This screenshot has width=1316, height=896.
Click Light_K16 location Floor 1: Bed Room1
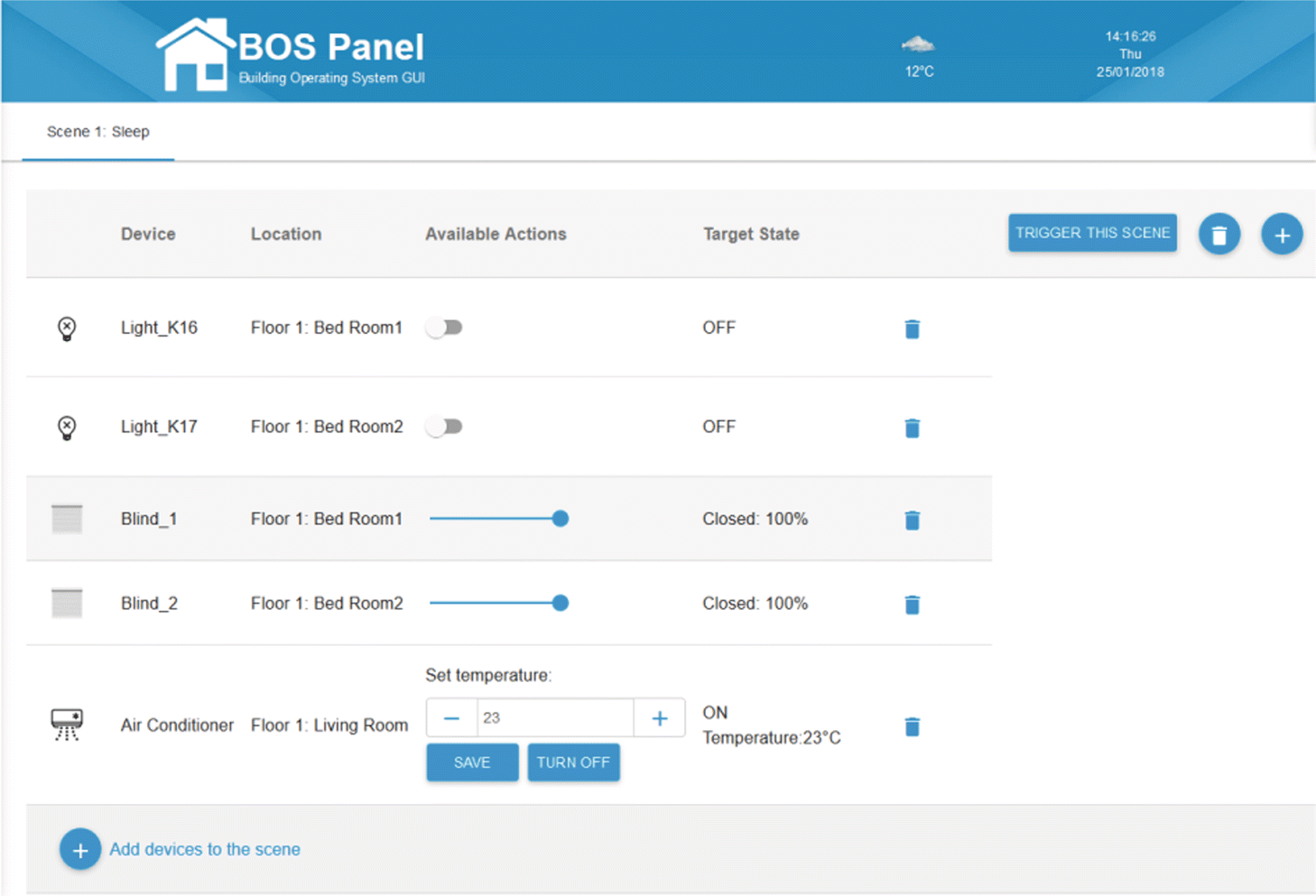(327, 328)
